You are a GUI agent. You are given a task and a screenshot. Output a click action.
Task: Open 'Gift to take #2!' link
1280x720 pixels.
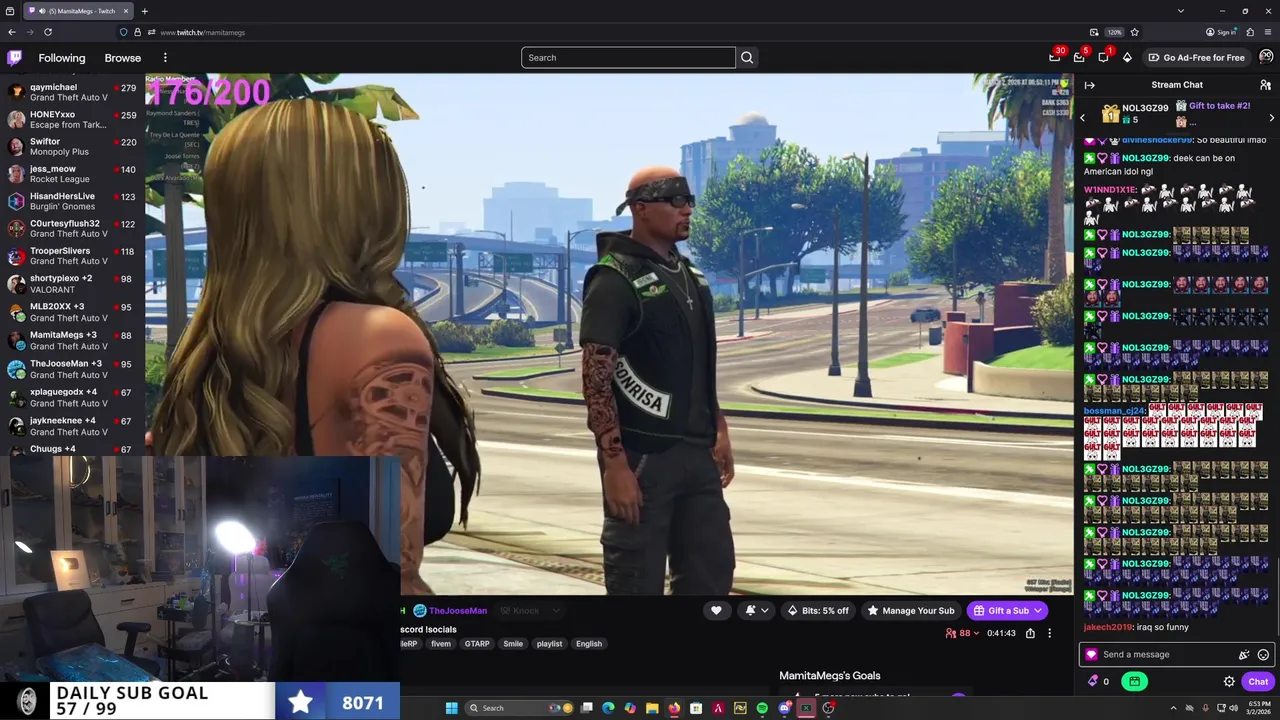click(1219, 106)
